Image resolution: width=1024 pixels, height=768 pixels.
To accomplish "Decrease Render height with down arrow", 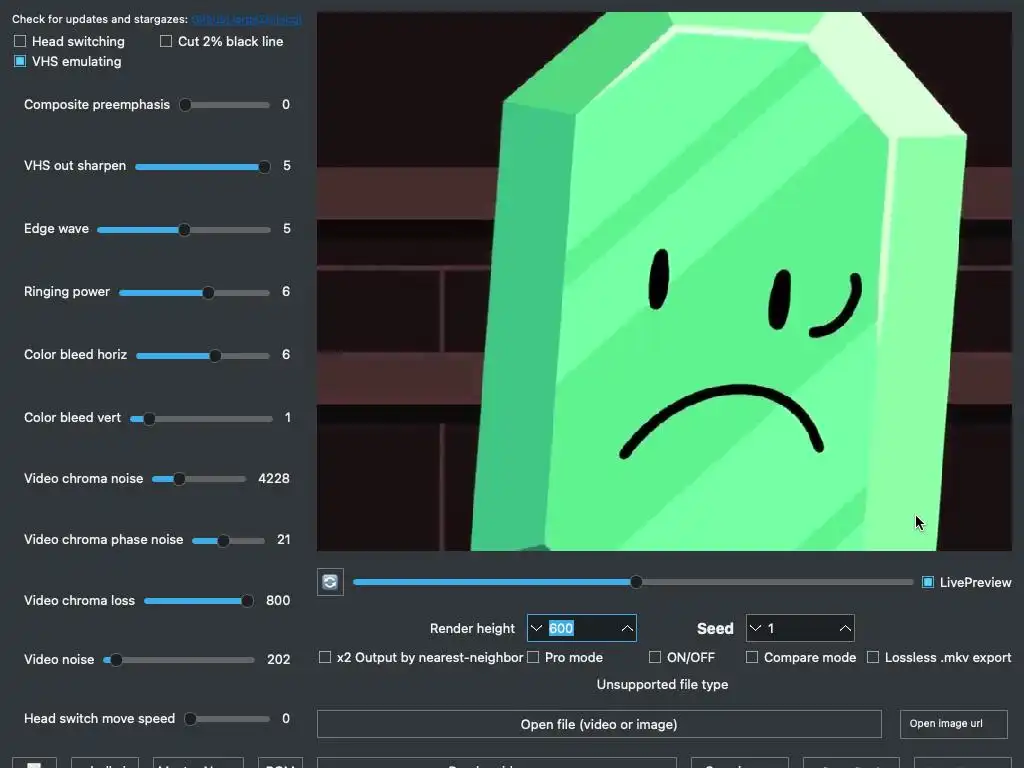I will pos(536,628).
